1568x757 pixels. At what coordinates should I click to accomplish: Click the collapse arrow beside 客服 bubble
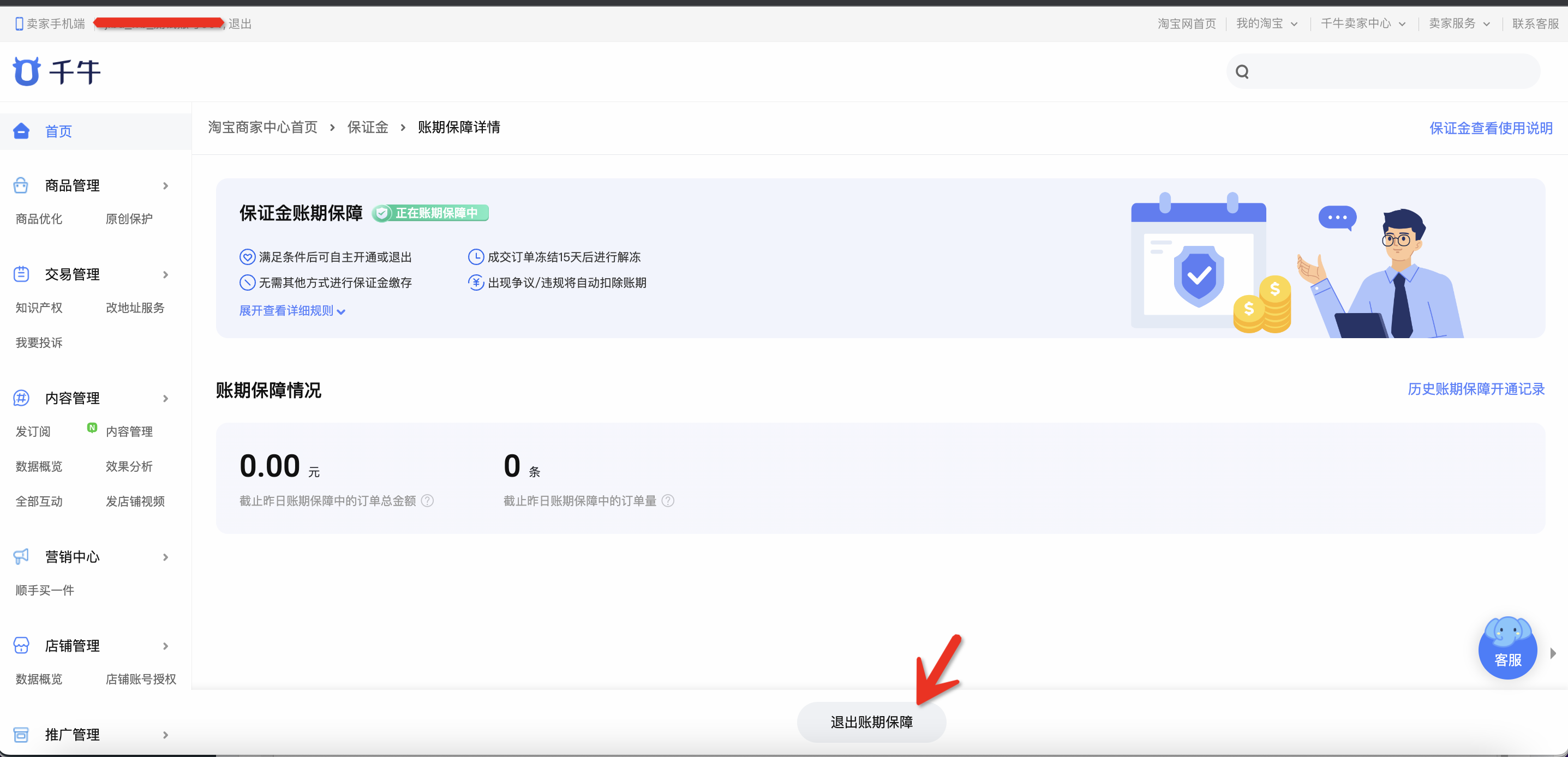pyautogui.click(x=1553, y=653)
